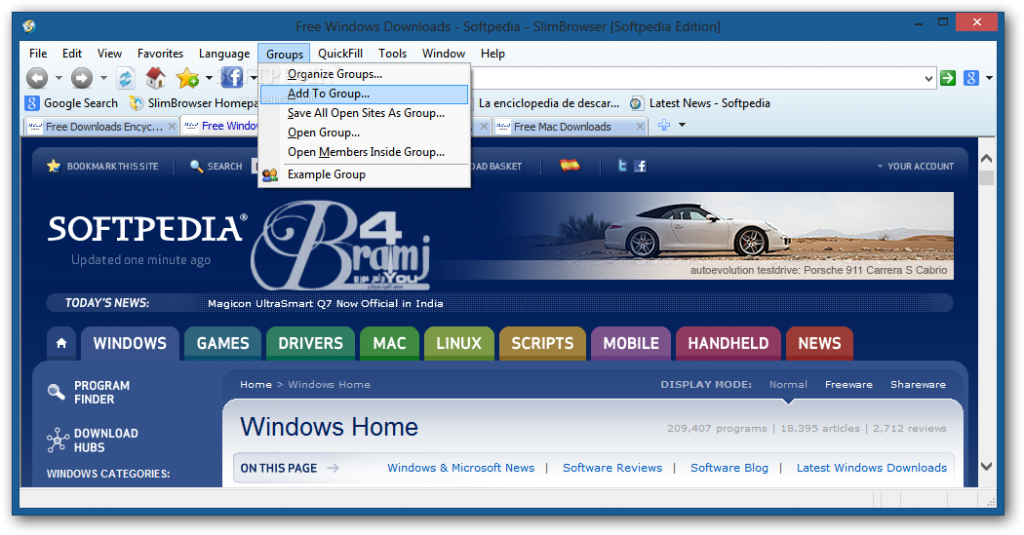Viewport: 1024px width, 535px height.
Task: Open search engine dropdown arrow
Action: pos(989,78)
